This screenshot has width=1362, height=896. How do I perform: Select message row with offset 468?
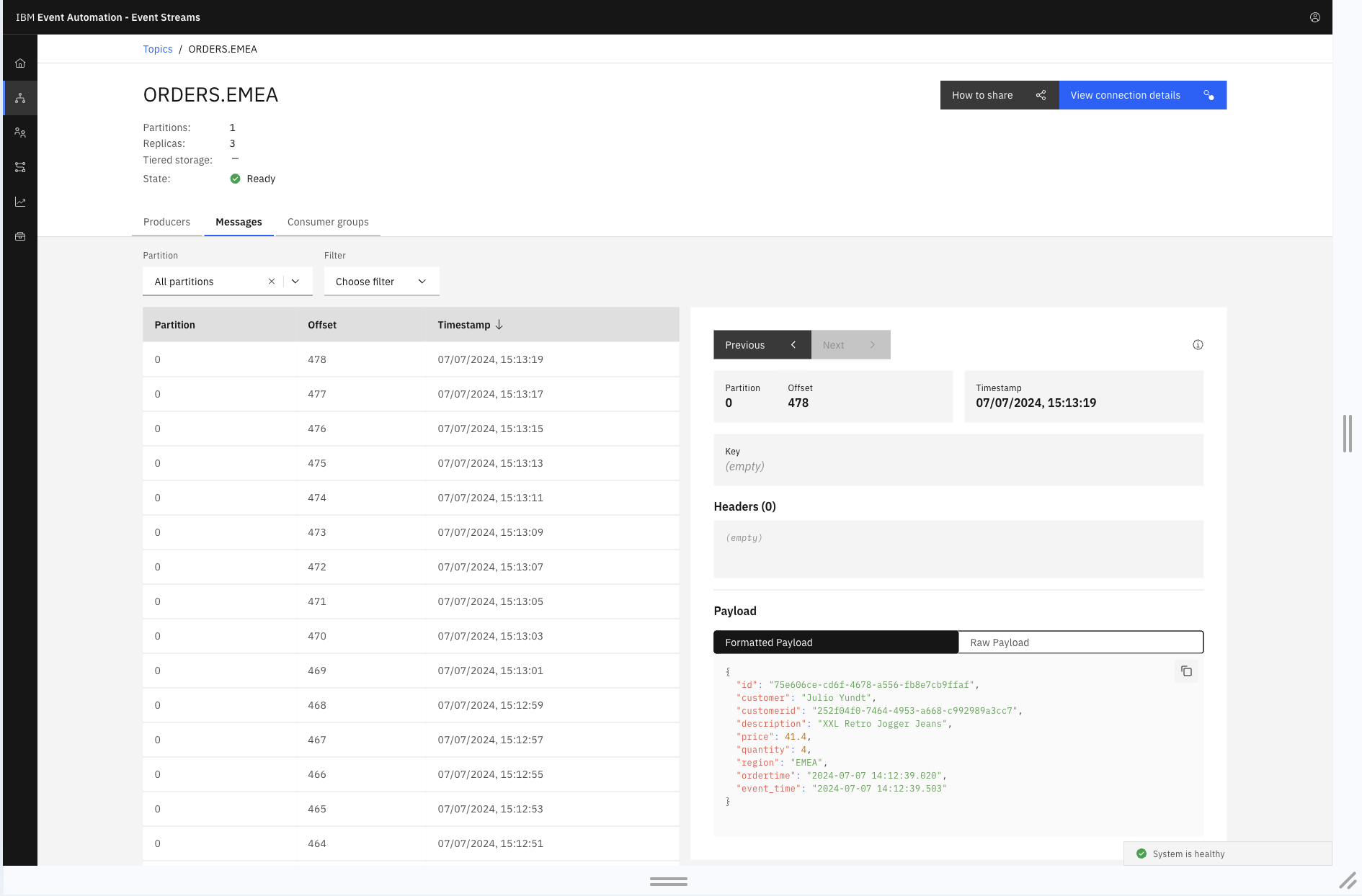pos(411,705)
